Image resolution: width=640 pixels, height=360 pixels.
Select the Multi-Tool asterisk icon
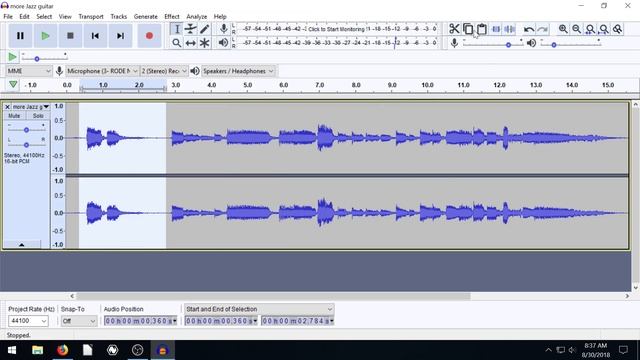coord(204,43)
